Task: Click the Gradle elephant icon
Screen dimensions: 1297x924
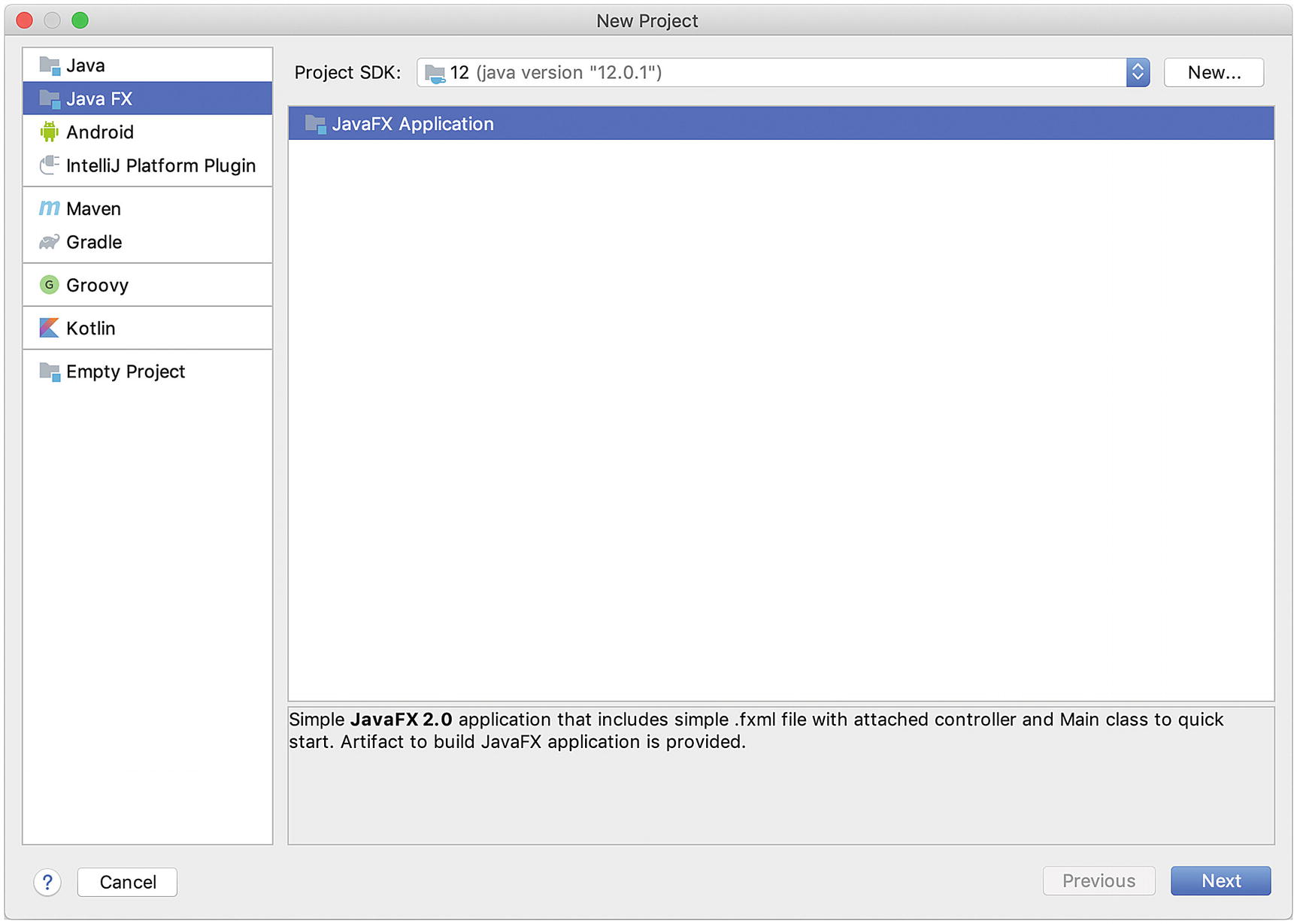Action: [x=50, y=241]
